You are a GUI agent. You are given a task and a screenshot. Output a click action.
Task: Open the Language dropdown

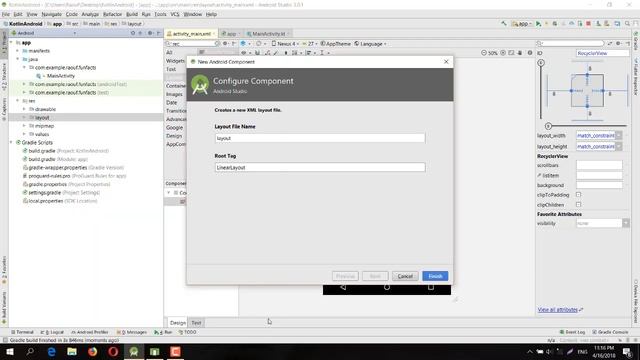click(370, 44)
